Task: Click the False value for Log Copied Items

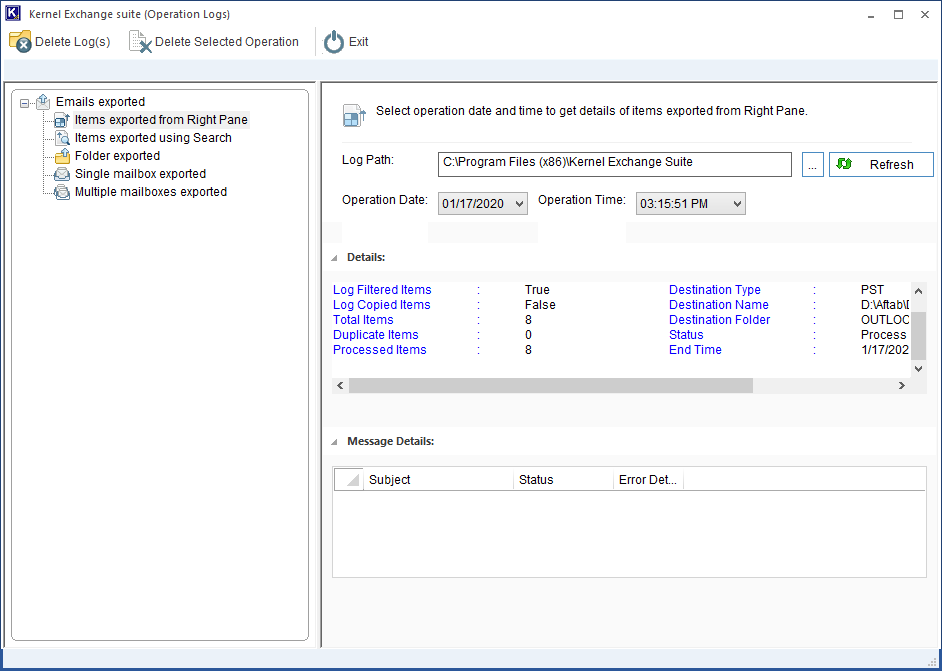Action: coord(540,305)
